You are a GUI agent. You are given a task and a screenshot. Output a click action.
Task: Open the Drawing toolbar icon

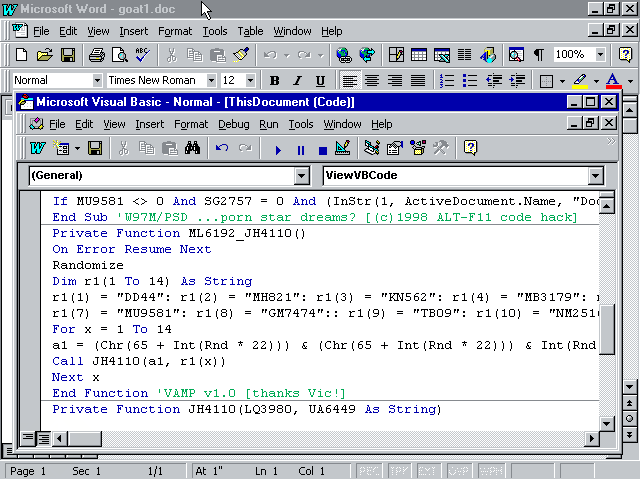[x=488, y=54]
